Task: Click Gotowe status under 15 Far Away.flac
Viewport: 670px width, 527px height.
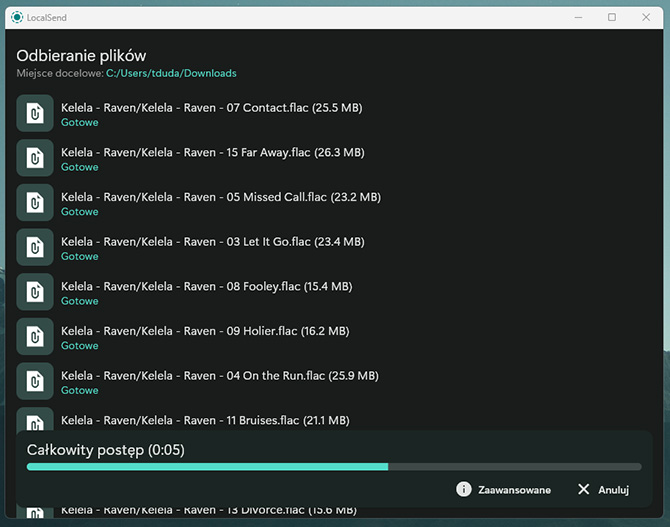Action: click(79, 167)
